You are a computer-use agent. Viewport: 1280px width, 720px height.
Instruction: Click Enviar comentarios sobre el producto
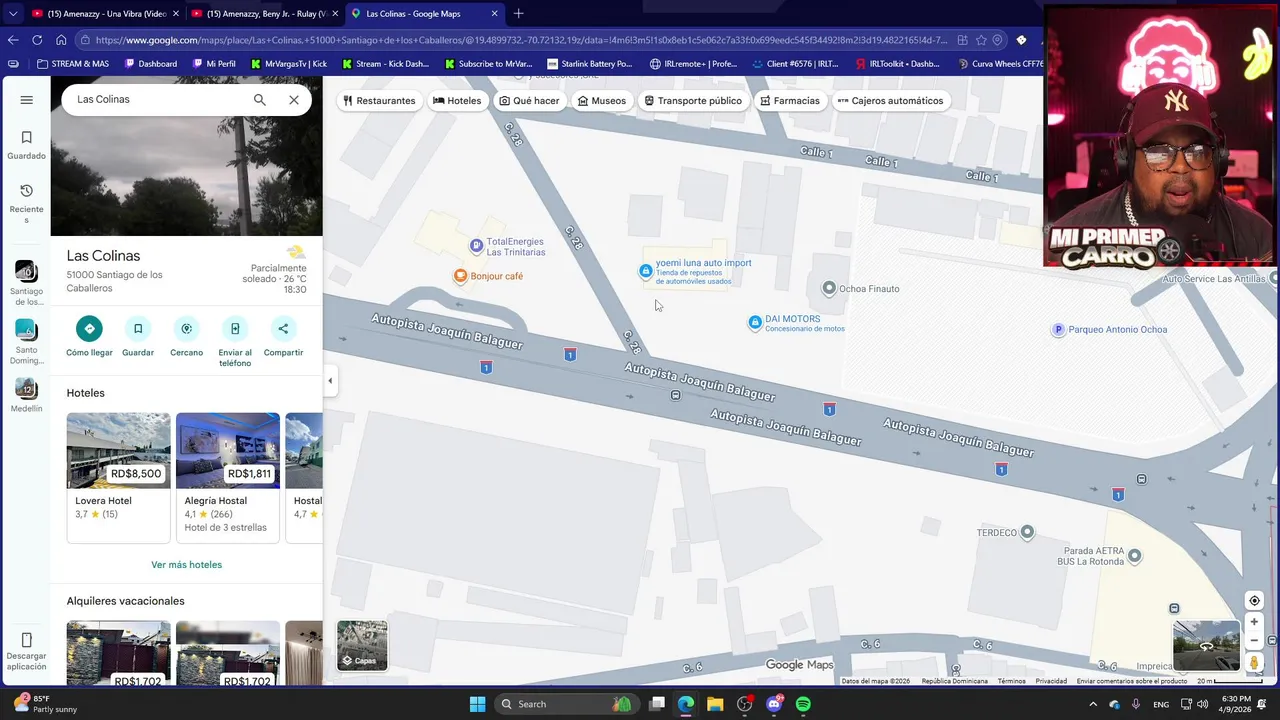coord(1132,681)
